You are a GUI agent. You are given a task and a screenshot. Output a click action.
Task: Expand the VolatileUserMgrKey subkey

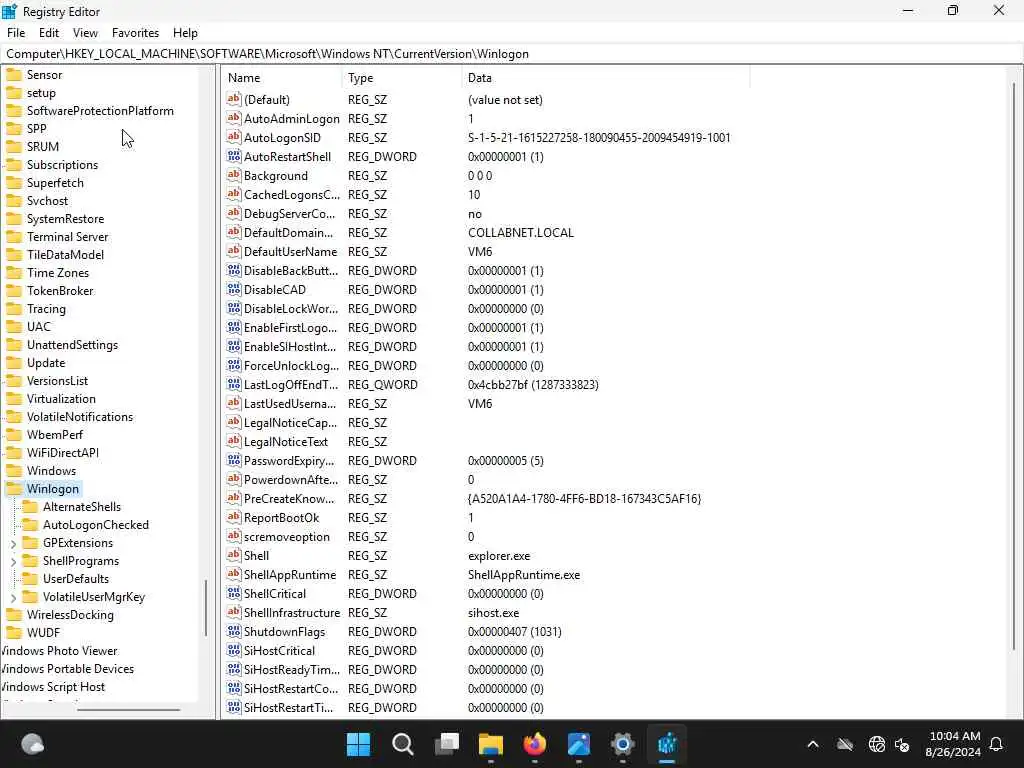(13, 598)
